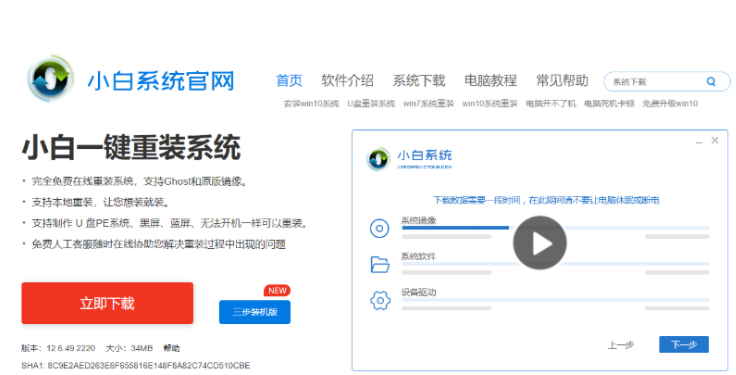The image size is (736, 375).
Task: Click the NEW badge above 三步装机版
Action: (277, 291)
